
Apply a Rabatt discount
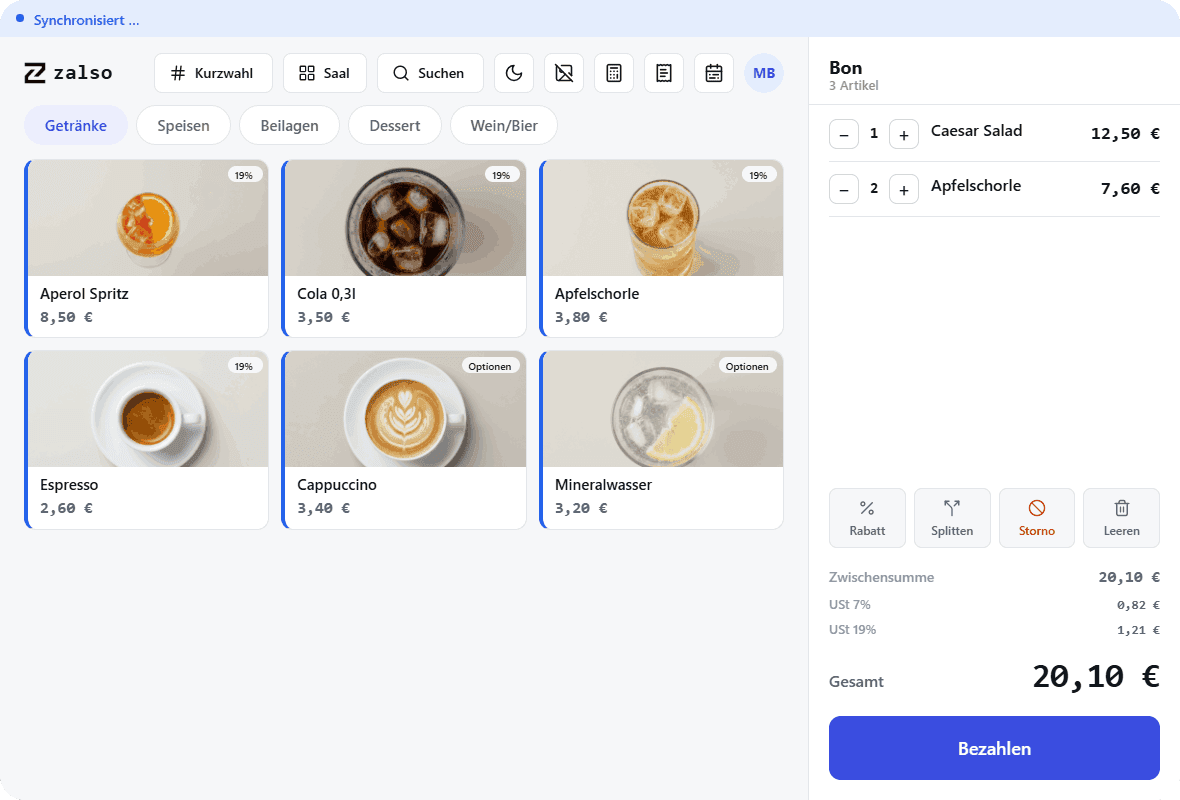867,519
